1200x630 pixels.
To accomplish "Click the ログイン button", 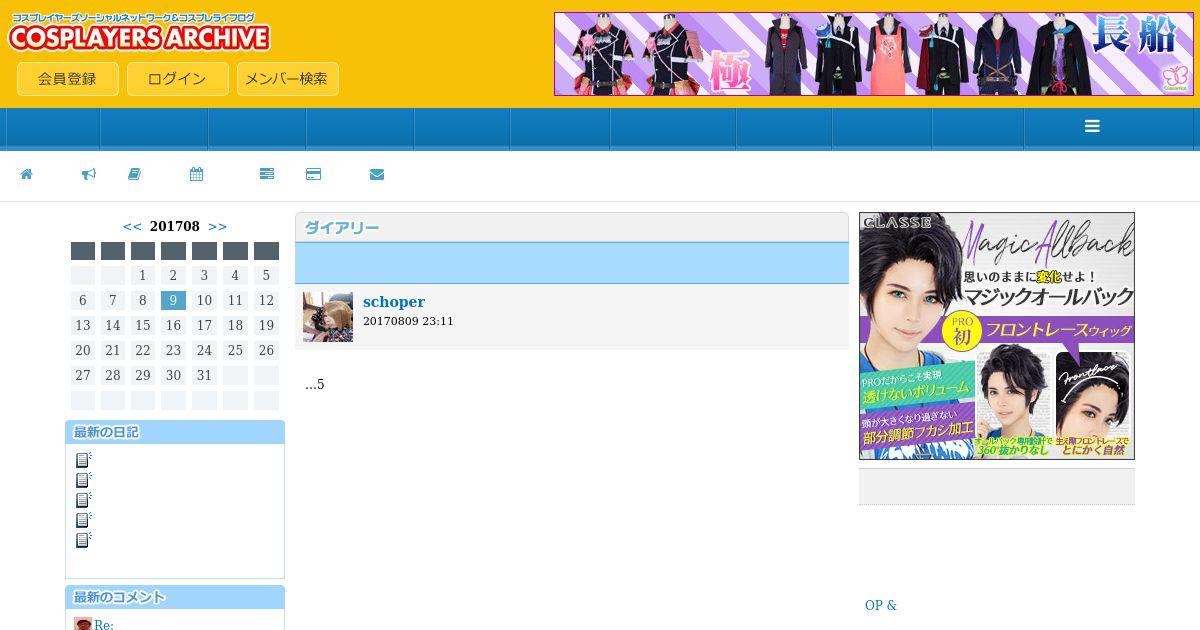I will 177,79.
